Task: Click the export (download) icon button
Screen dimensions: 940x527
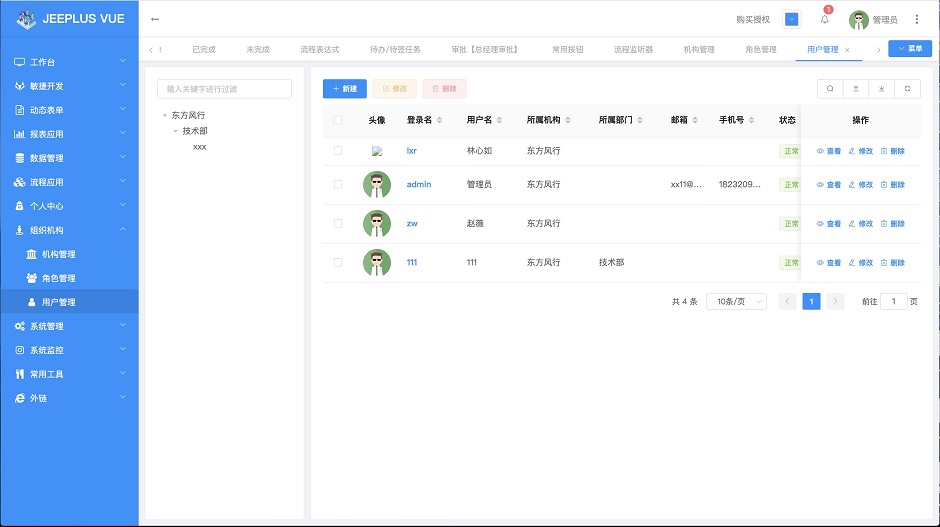Action: click(x=881, y=89)
